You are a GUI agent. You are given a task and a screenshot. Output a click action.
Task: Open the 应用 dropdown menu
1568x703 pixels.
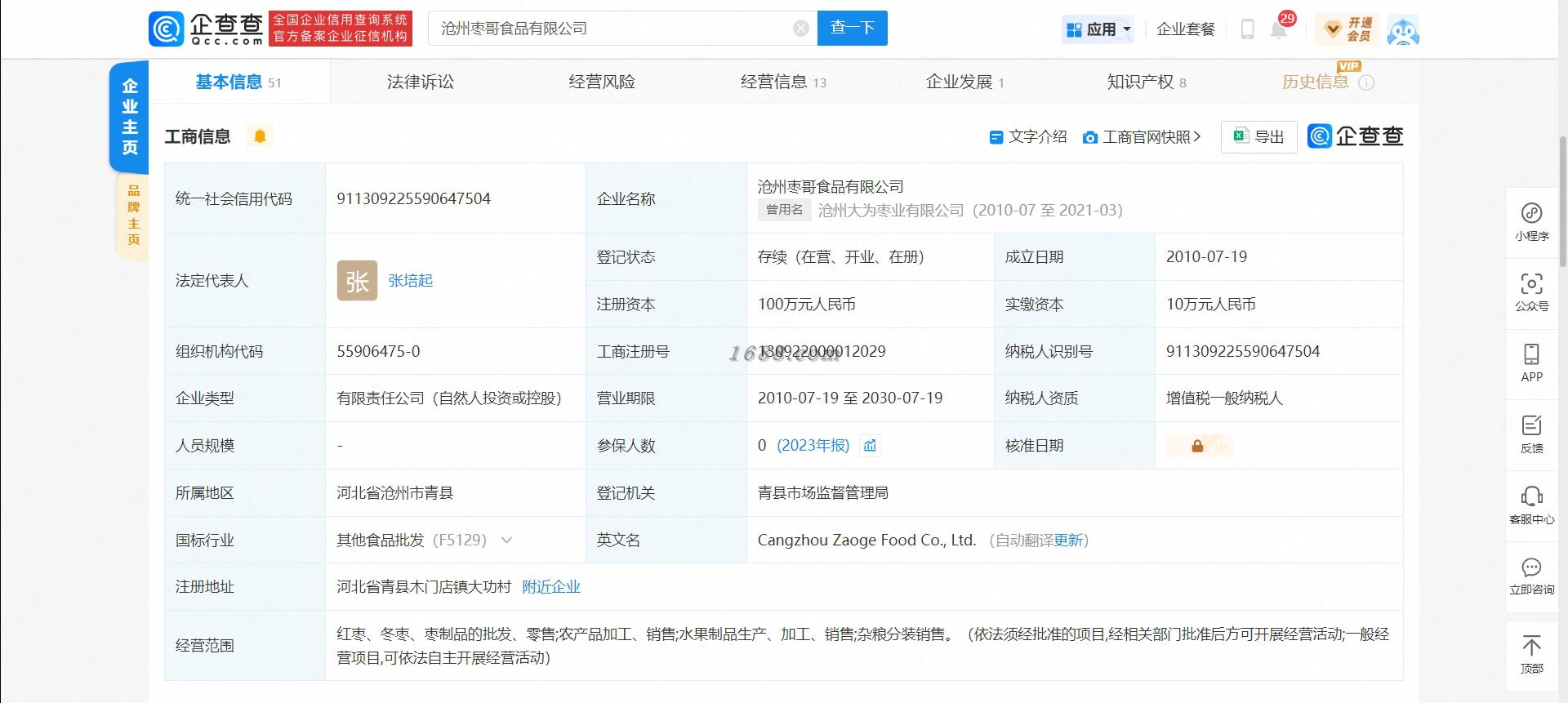1098,29
